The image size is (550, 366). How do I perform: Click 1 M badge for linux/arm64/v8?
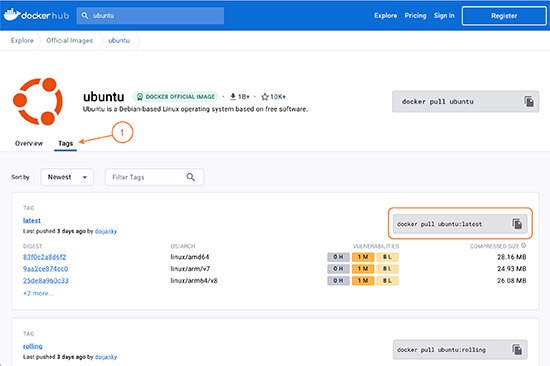click(x=363, y=281)
